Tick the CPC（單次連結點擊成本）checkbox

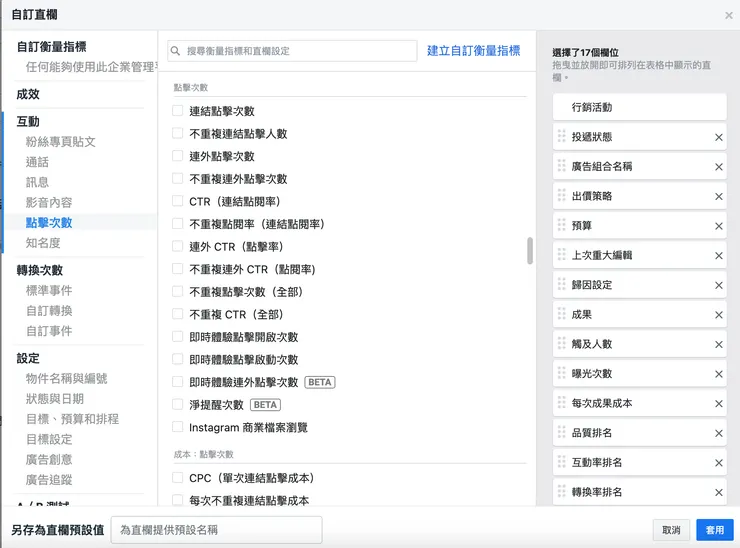pos(177,478)
